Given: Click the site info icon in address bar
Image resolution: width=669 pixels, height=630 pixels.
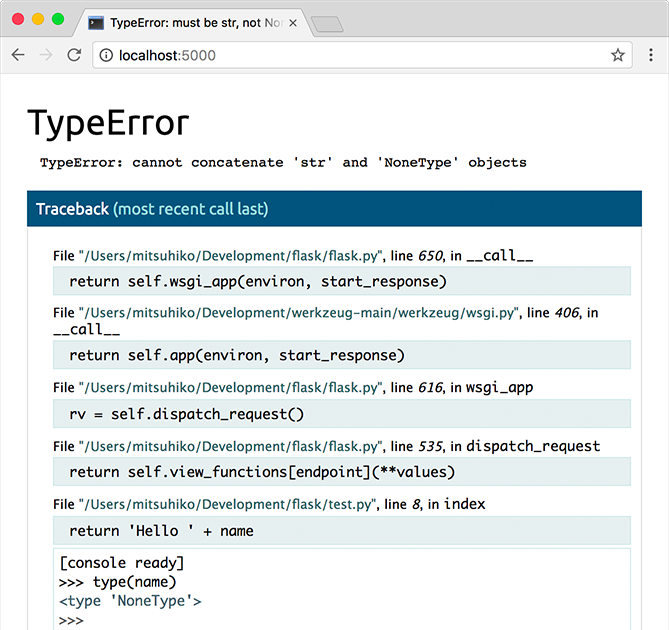Looking at the screenshot, I should [106, 55].
